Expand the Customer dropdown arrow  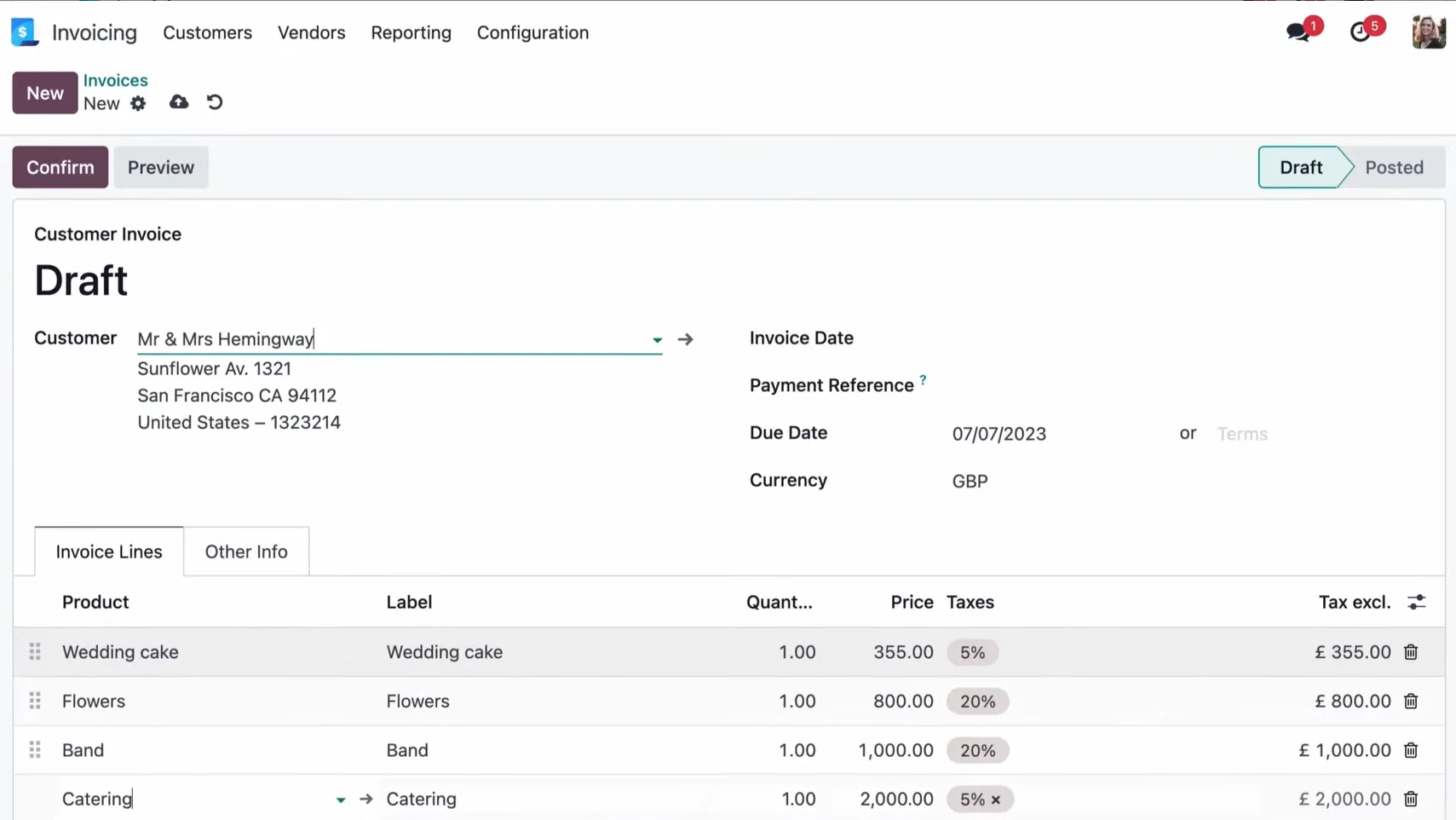click(657, 340)
